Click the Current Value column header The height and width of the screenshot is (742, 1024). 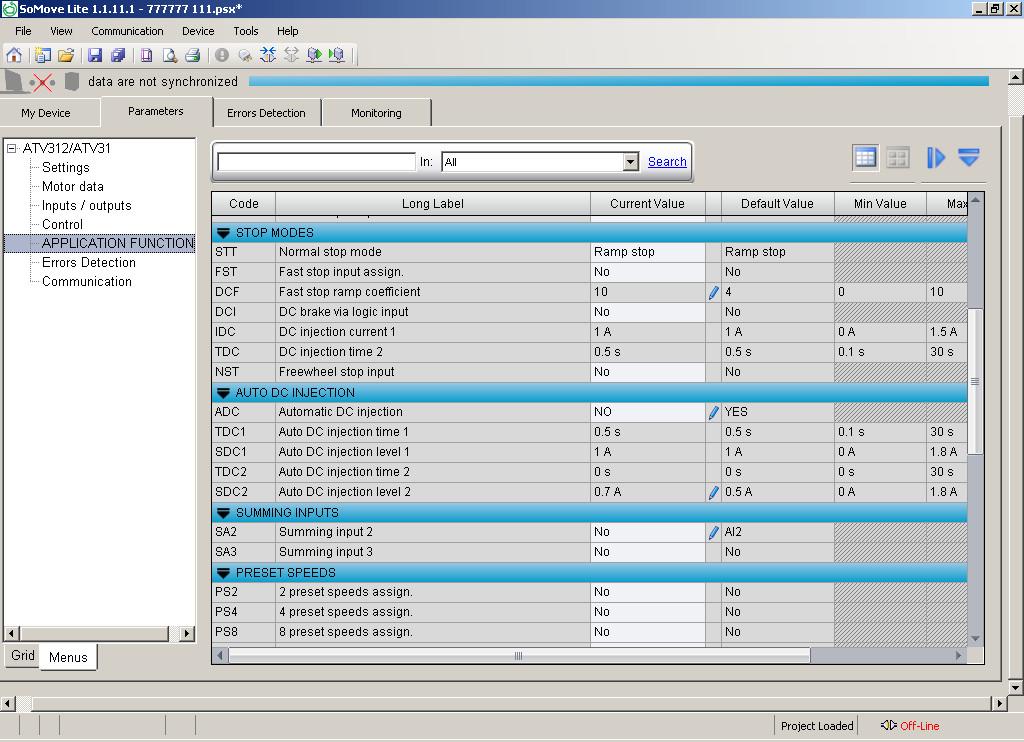tap(647, 204)
